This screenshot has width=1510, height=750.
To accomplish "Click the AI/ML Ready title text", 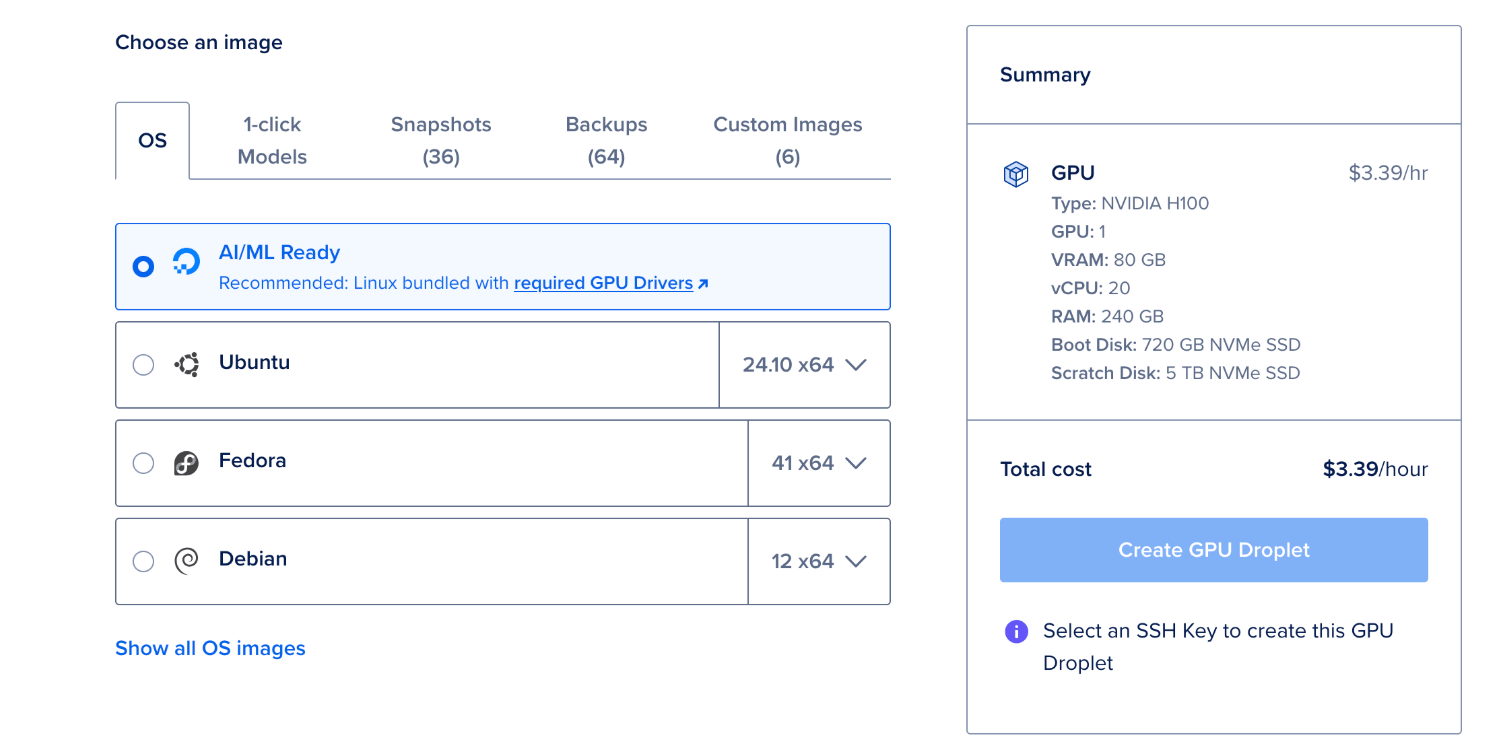I will (280, 253).
